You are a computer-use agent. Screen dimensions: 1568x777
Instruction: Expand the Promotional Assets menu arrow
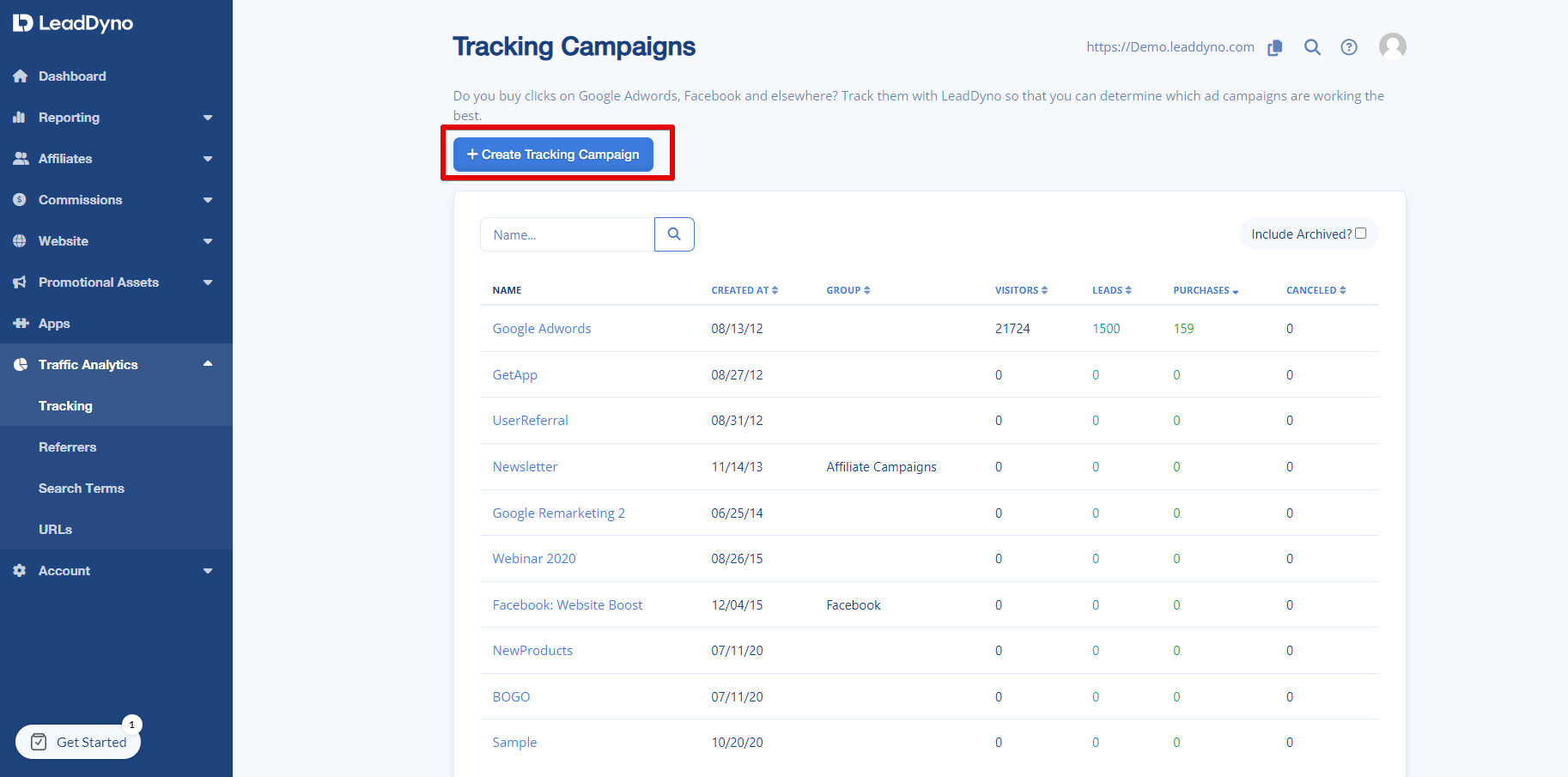tap(208, 282)
